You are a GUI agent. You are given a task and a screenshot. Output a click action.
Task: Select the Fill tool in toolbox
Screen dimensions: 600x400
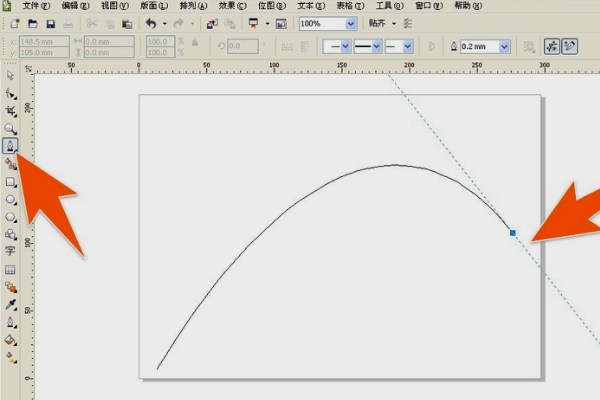click(11, 339)
